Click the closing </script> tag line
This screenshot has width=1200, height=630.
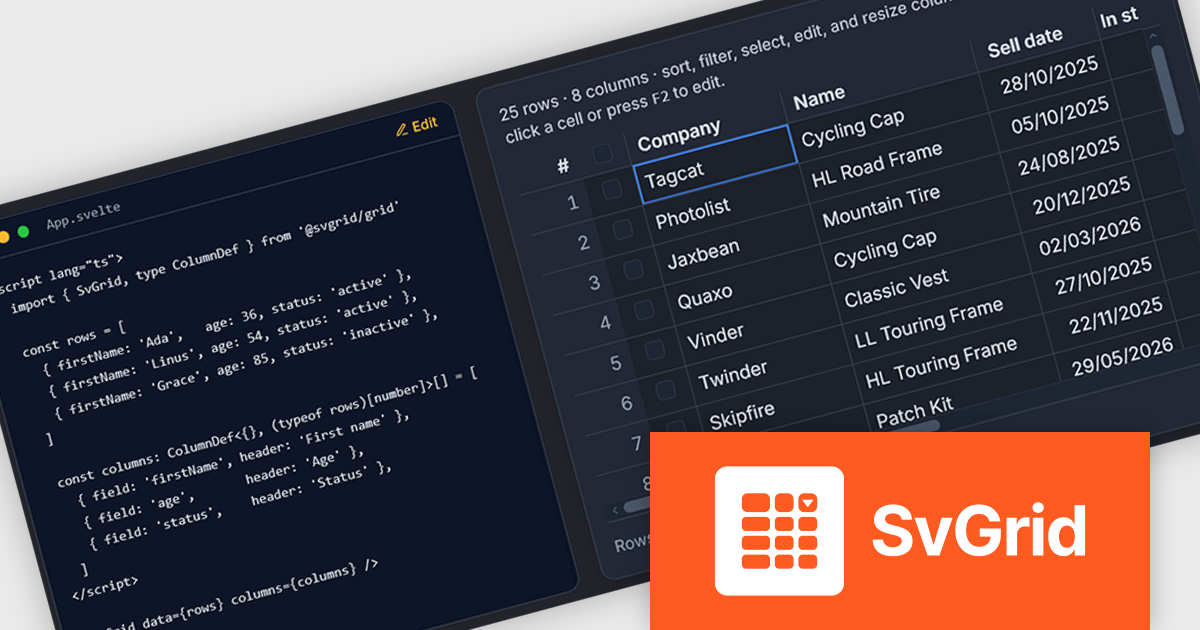tap(106, 586)
